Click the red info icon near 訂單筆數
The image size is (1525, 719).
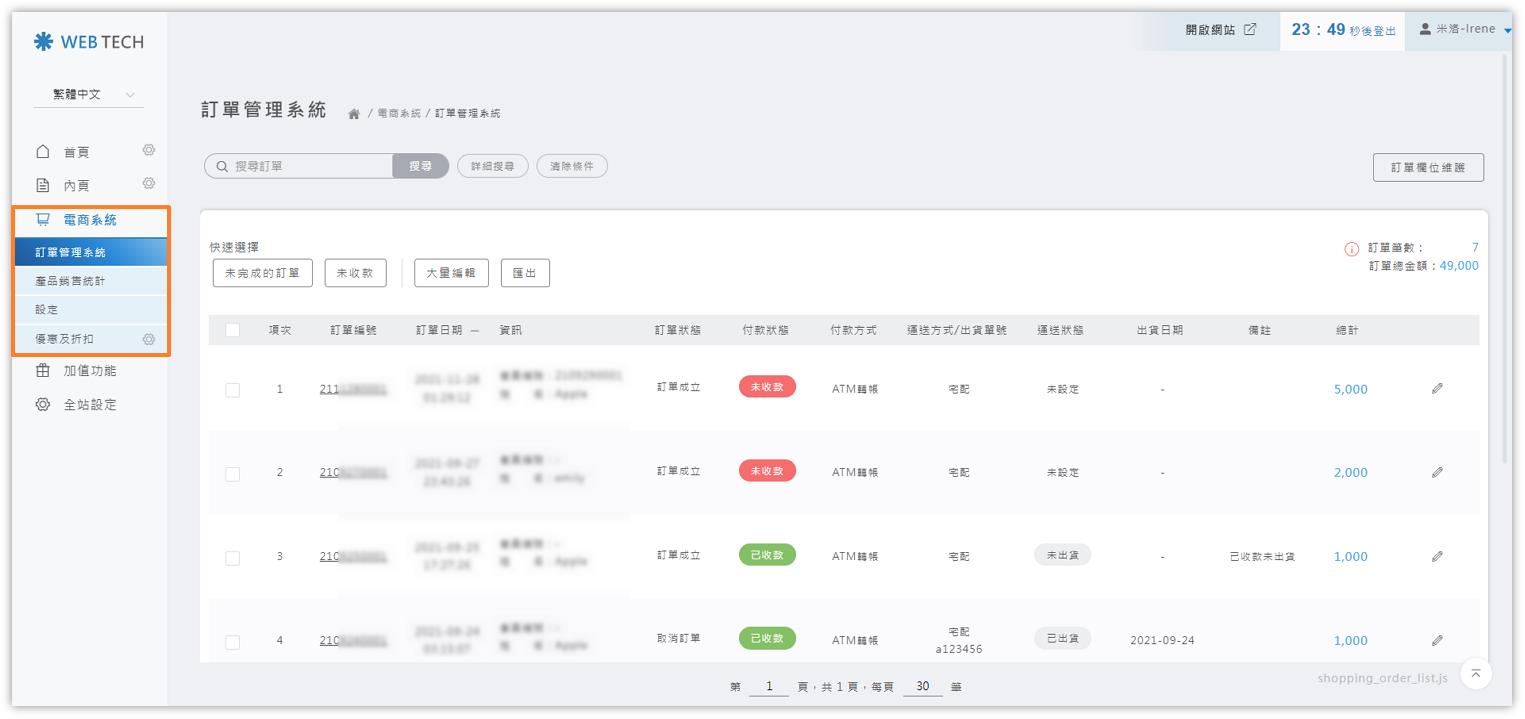point(1352,249)
